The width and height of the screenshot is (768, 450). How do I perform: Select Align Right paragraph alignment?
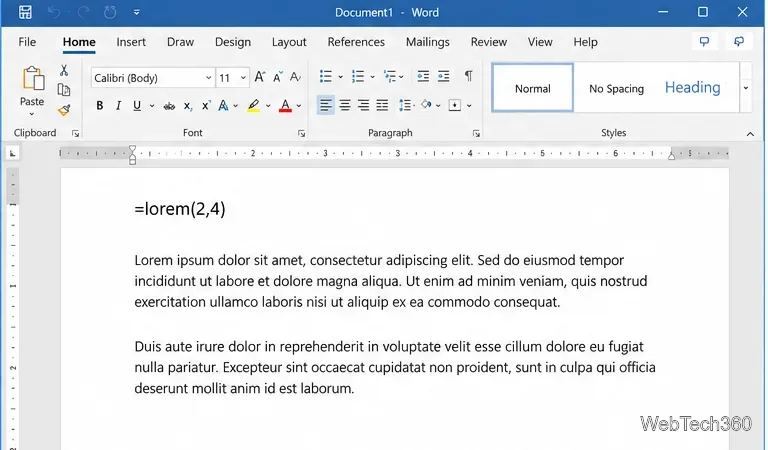[x=363, y=105]
